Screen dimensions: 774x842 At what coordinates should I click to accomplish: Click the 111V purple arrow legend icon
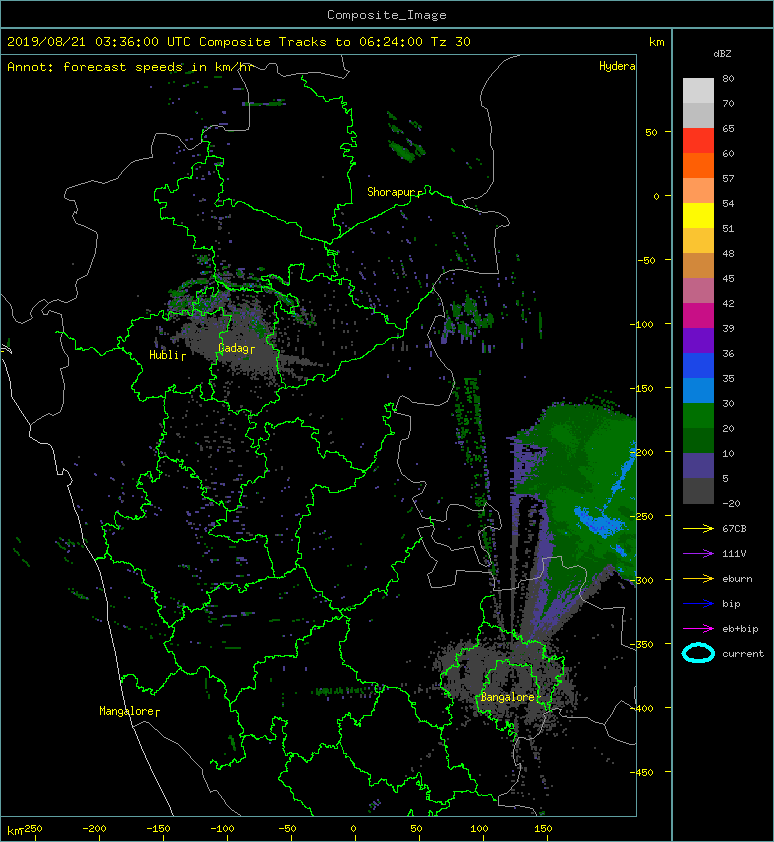point(698,554)
